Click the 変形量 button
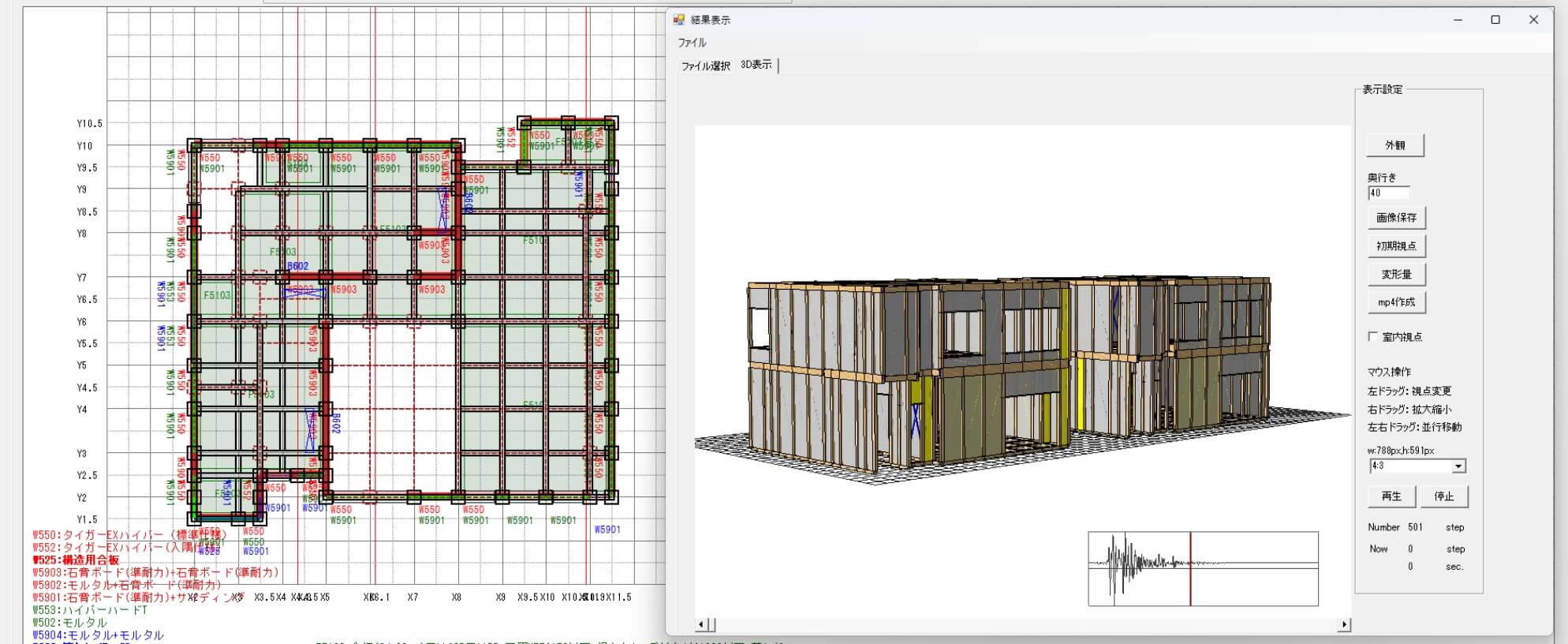 1396,274
